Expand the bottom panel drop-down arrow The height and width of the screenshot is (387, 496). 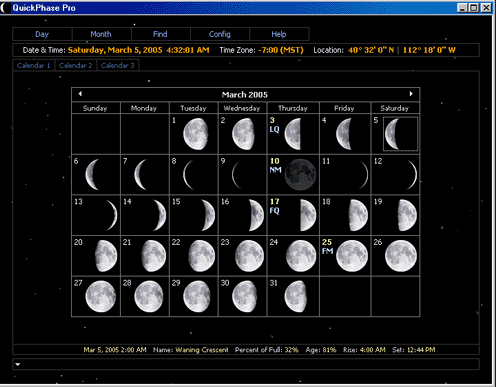pos(18,364)
